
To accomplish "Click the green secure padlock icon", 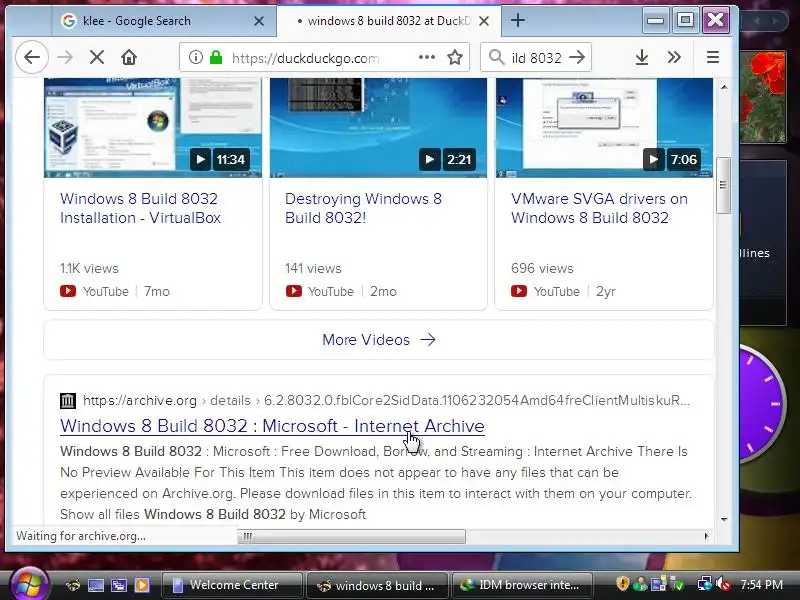I will pos(216,57).
